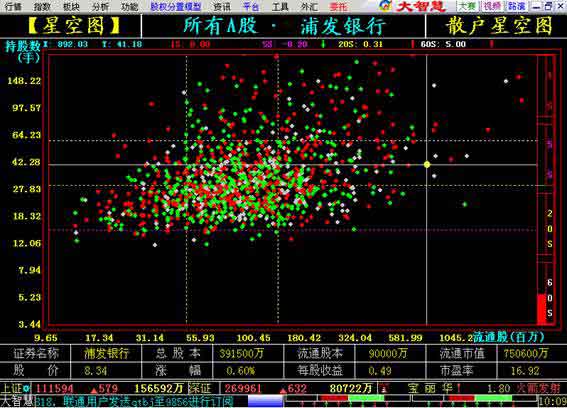Click the 宝丽华 ticker text
The image size is (567, 408).
coord(430,389)
